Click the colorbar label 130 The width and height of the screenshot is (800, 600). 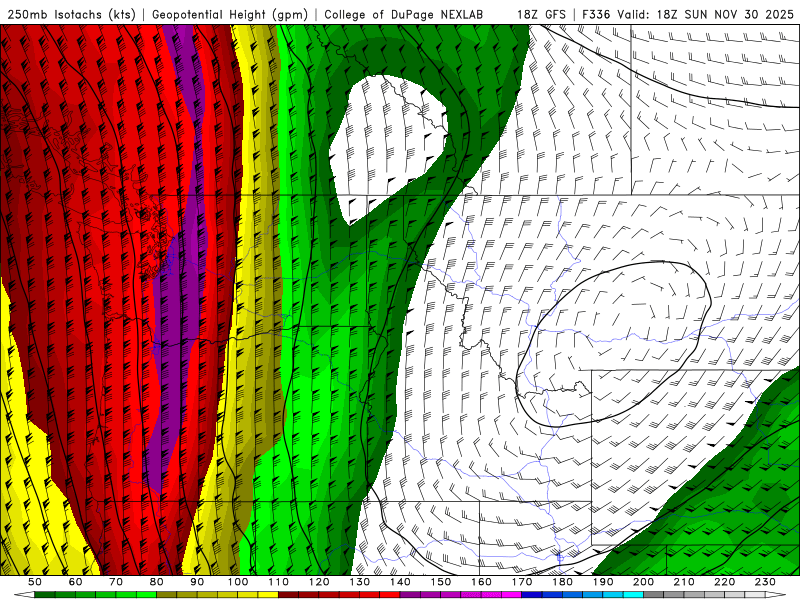[360, 582]
